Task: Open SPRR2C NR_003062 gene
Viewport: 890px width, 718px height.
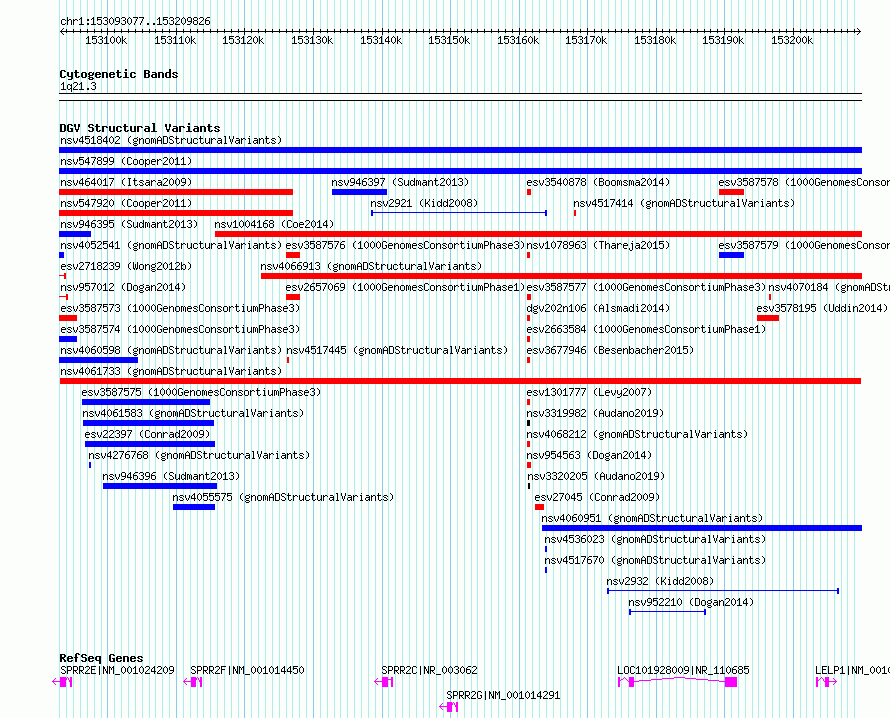Action: (430, 670)
